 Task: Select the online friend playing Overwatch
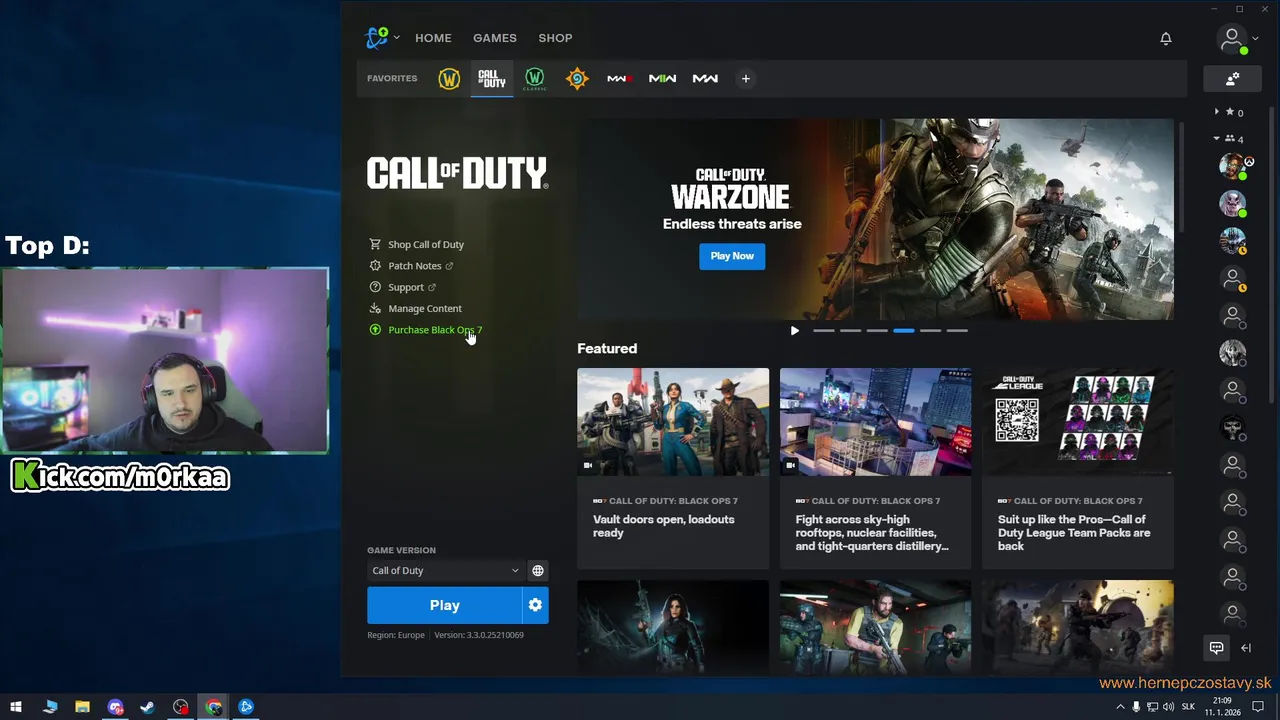click(1233, 166)
